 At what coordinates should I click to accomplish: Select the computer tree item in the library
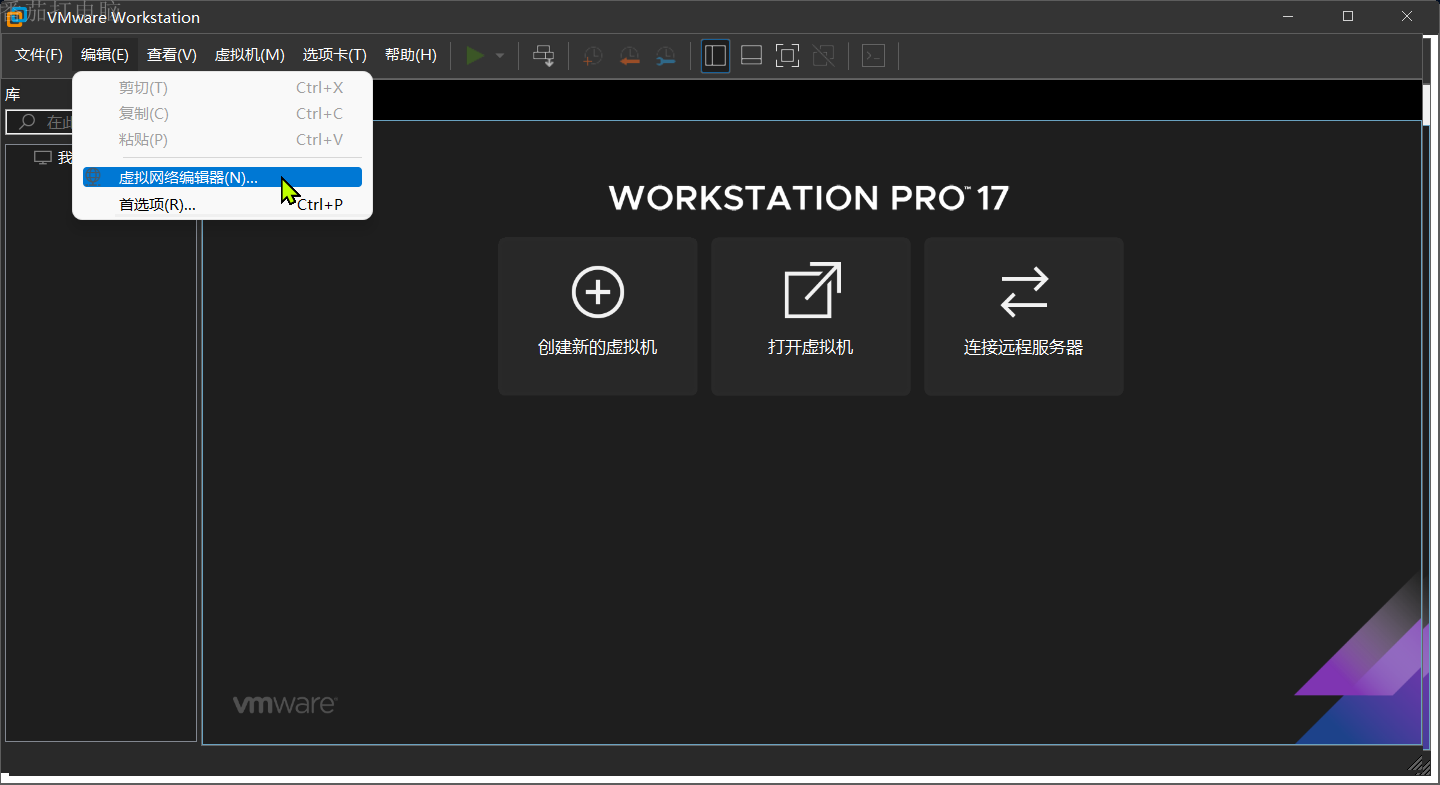54,158
